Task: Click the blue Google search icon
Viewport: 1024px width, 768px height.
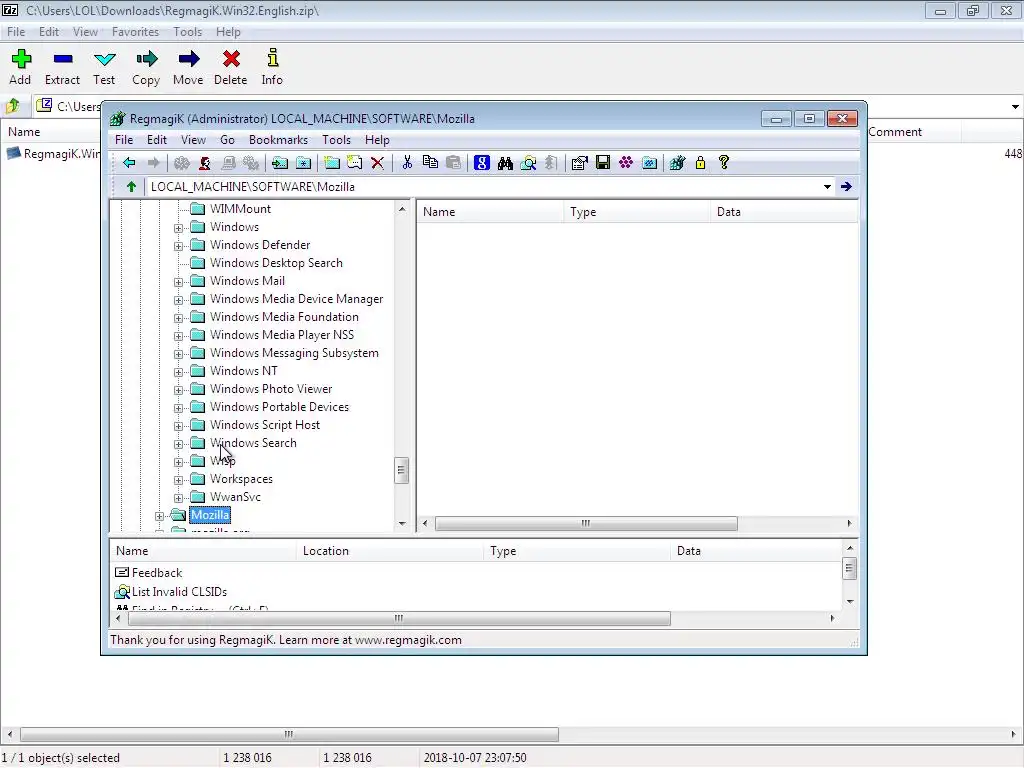Action: coord(482,163)
